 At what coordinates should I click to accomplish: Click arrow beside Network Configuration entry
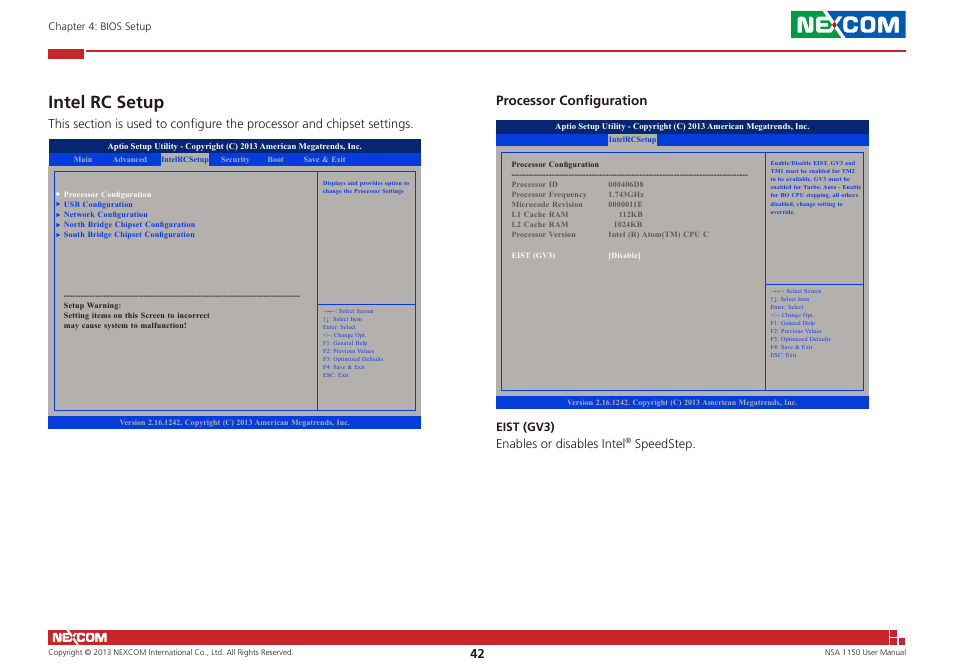[x=58, y=215]
